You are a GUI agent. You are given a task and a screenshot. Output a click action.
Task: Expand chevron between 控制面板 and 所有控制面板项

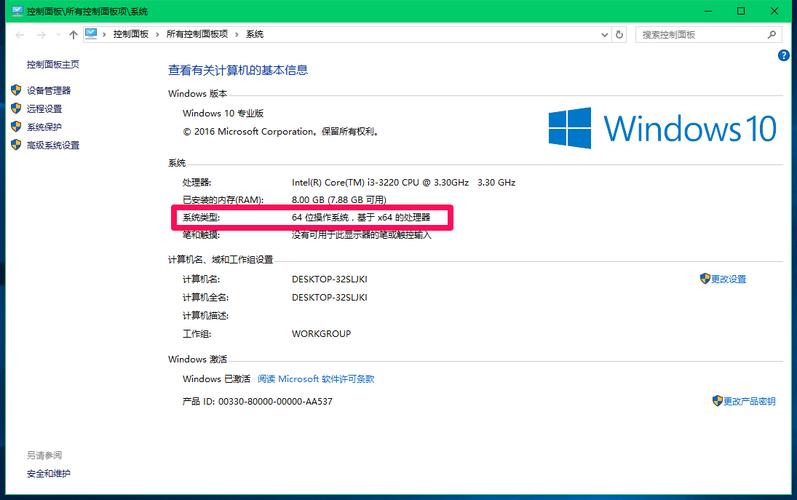[x=157, y=35]
